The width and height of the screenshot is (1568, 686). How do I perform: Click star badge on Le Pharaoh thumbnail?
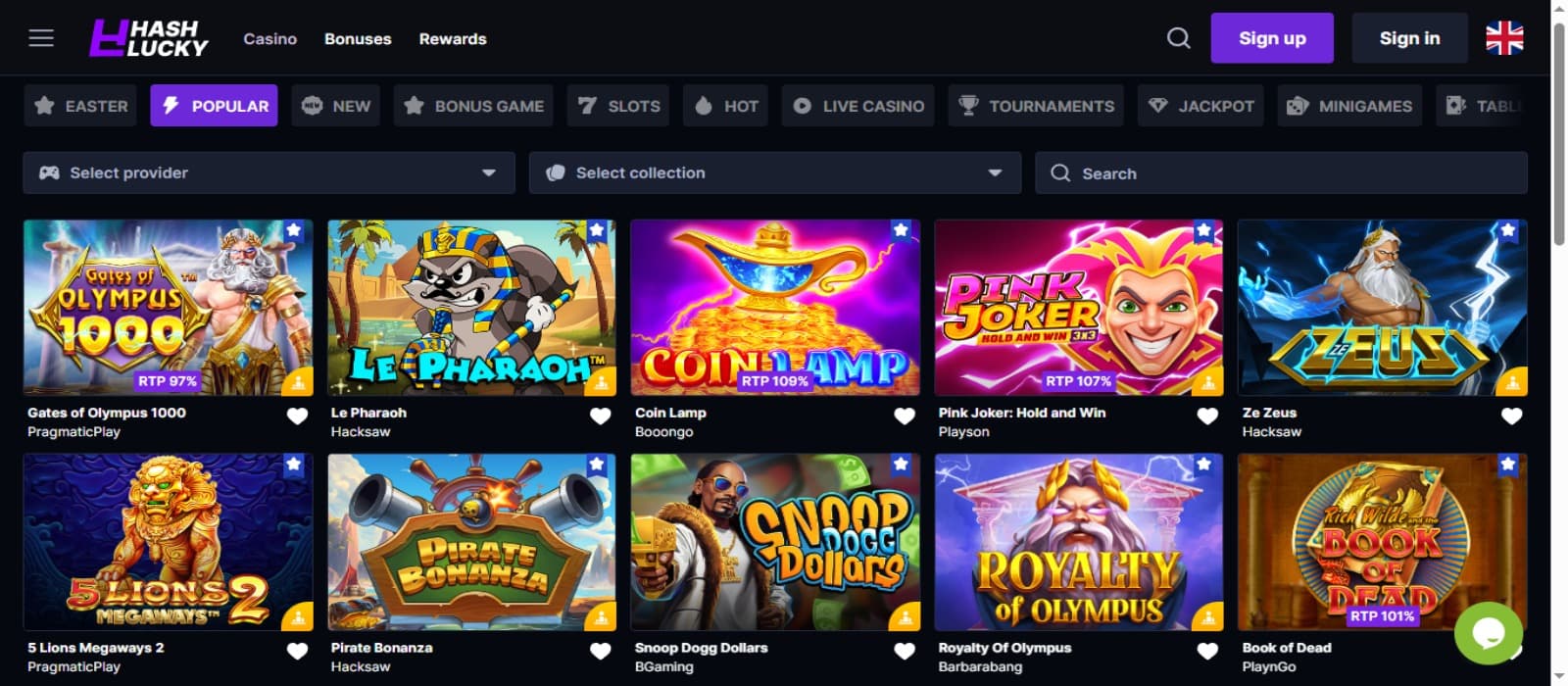[x=597, y=230]
